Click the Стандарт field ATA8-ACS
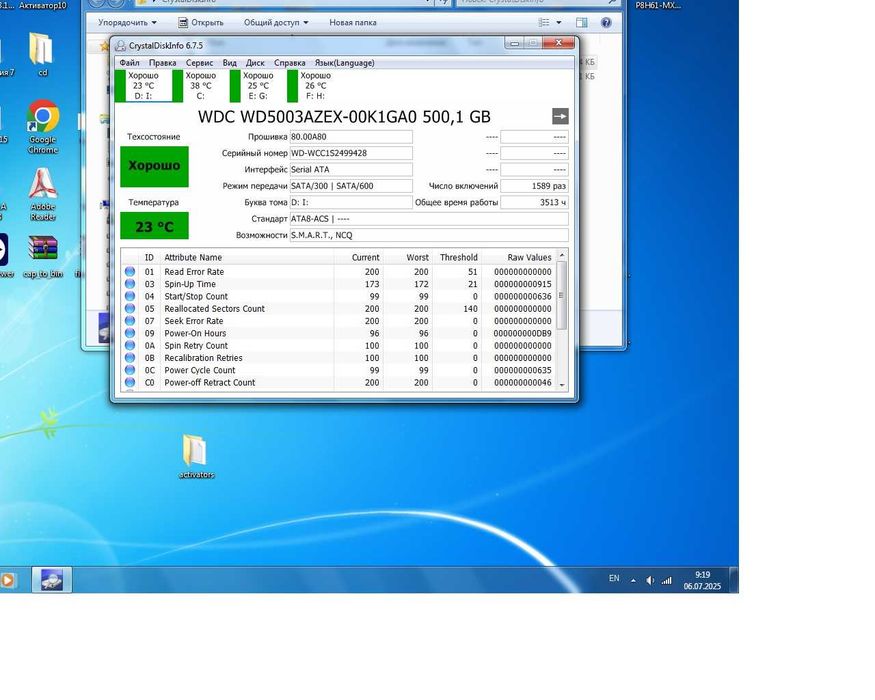The width and height of the screenshot is (875, 700). (429, 219)
